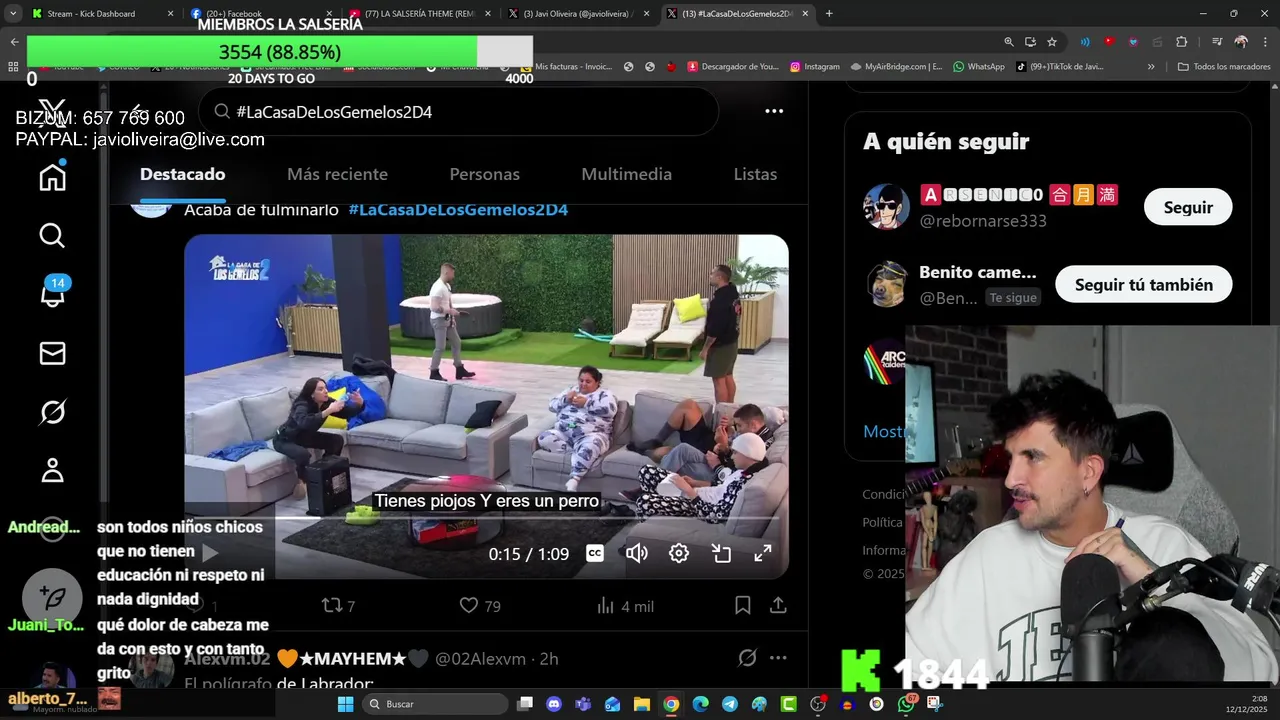Viewport: 1280px width, 720px height.
Task: Open Todos los marcadores folder
Action: [x=1224, y=67]
